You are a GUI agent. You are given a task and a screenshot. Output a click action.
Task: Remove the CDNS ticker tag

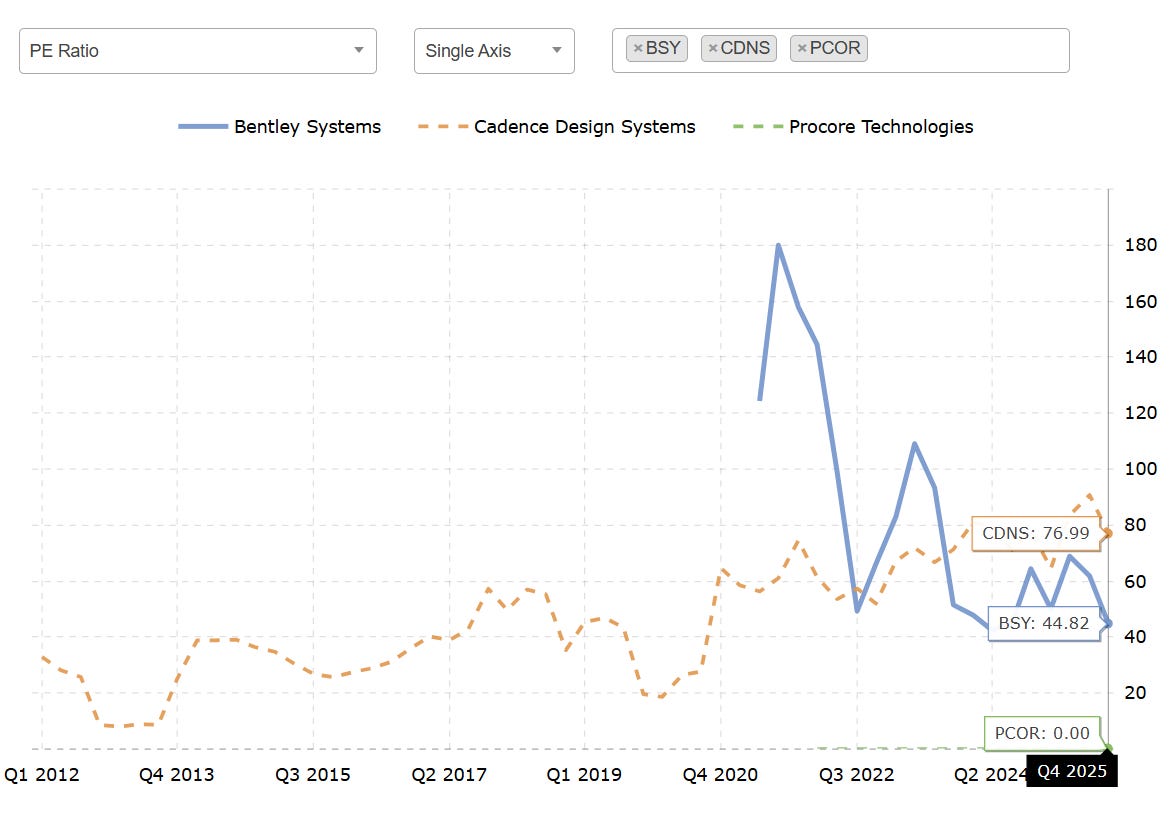pos(712,49)
